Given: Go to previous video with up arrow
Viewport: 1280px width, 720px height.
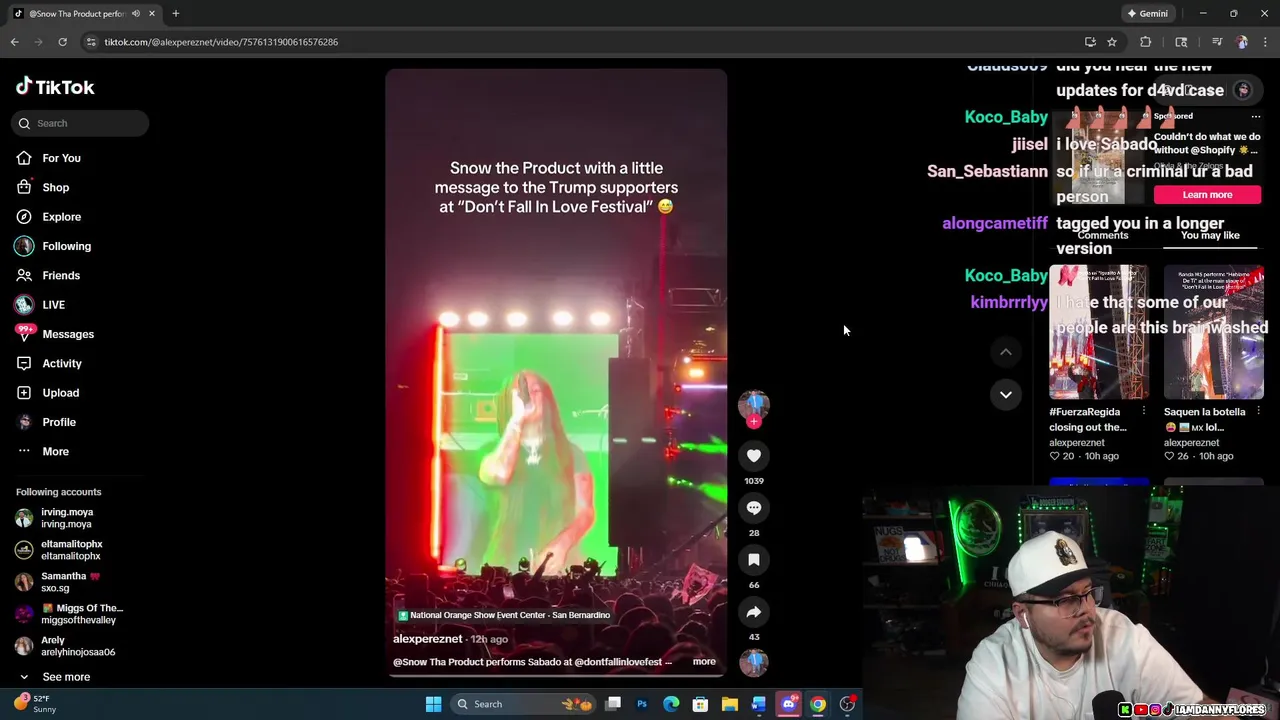Looking at the screenshot, I should point(1006,352).
